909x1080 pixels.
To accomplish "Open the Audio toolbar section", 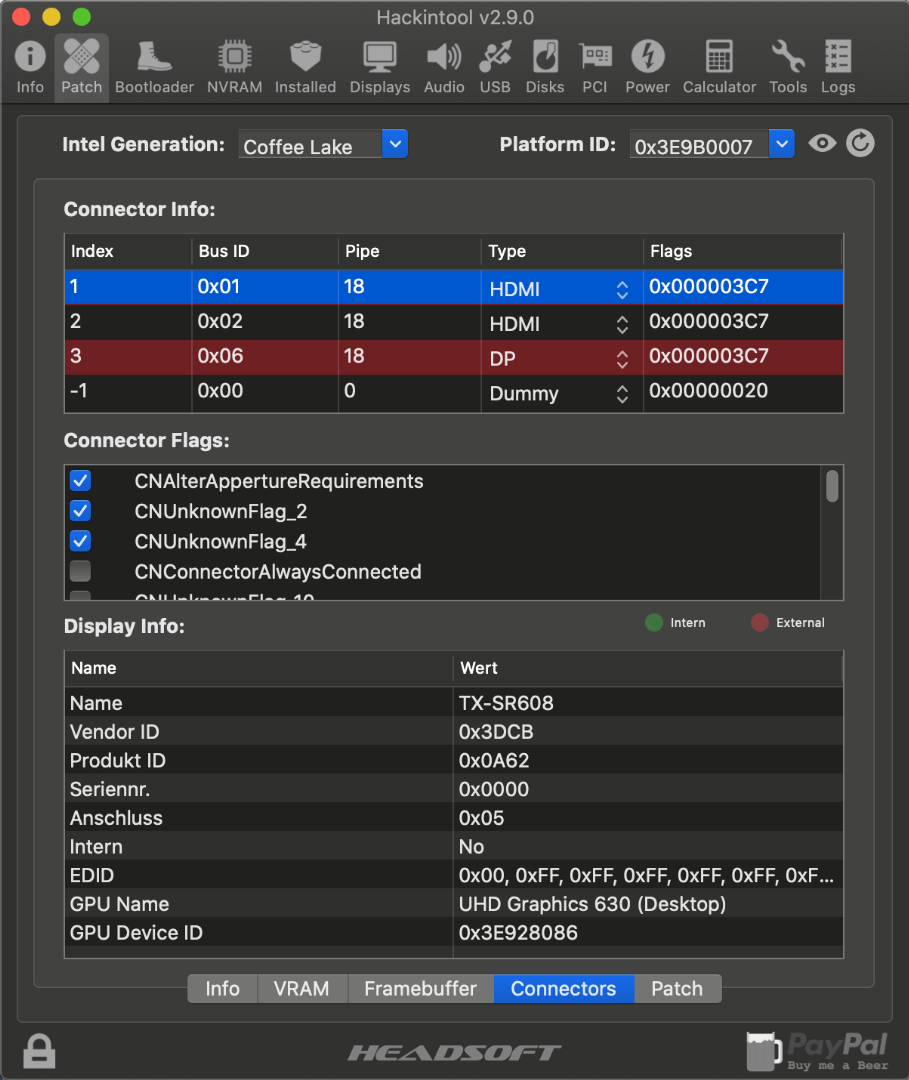I will [x=443, y=66].
